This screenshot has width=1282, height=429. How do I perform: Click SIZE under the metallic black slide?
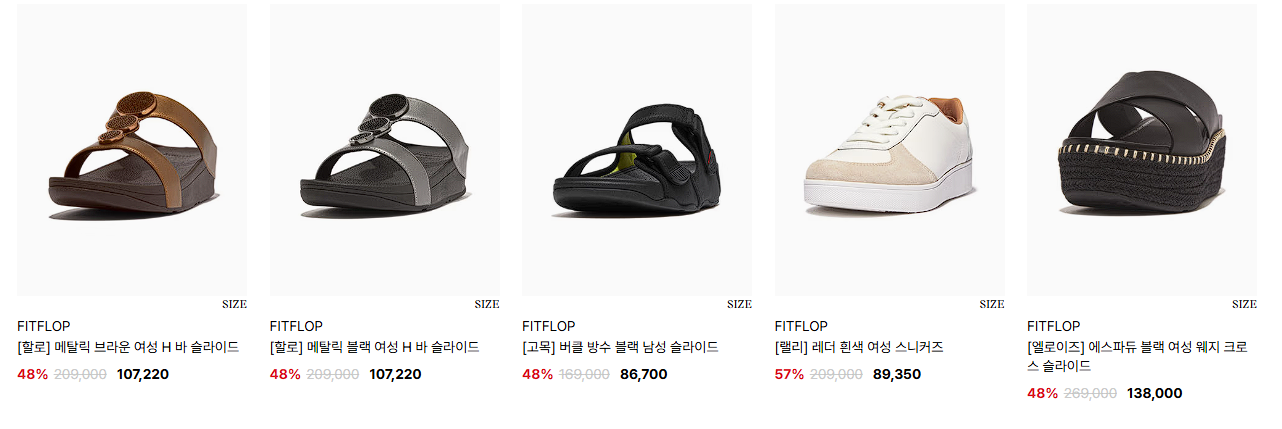[487, 304]
